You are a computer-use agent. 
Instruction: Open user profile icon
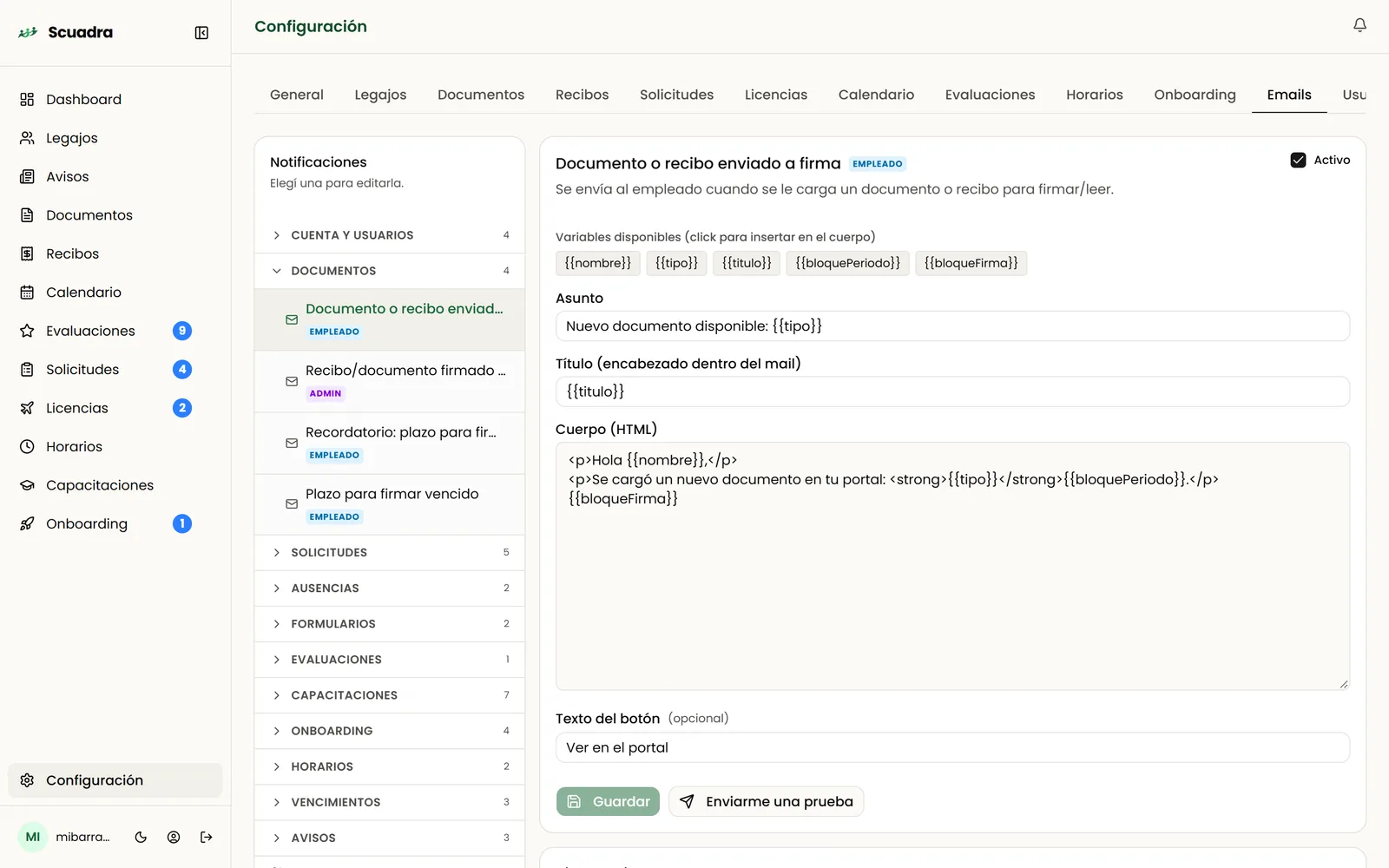click(x=174, y=838)
